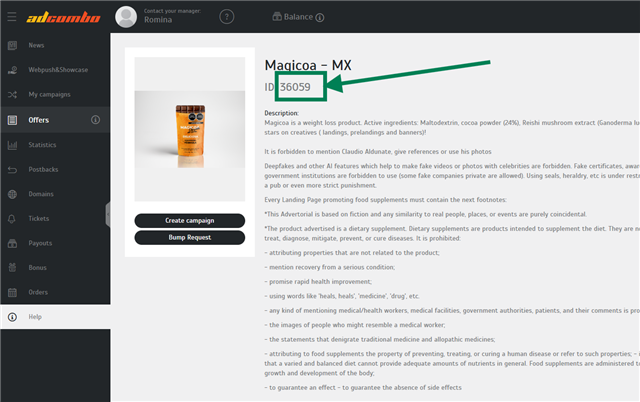This screenshot has width=640, height=402.
Task: Click the Balance wallet icon
Action: coord(277,17)
